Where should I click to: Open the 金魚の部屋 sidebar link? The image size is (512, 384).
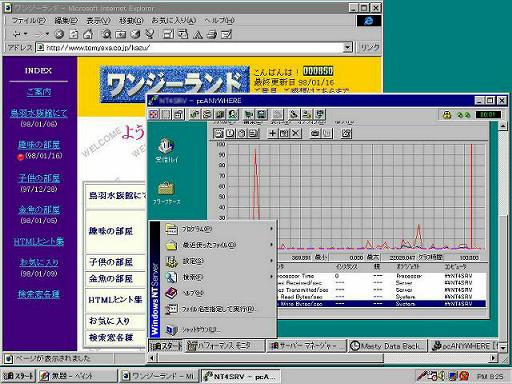39,210
